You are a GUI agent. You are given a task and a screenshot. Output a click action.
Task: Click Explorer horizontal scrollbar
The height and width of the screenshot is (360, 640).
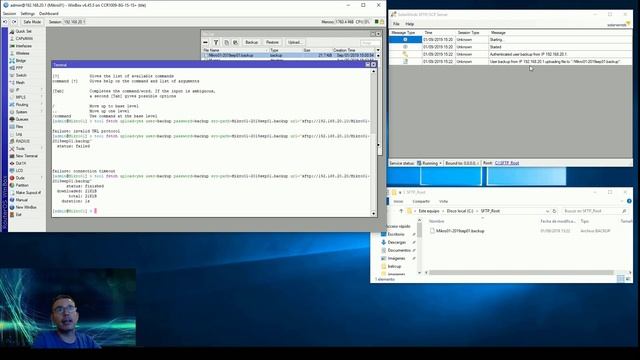click(x=521, y=273)
